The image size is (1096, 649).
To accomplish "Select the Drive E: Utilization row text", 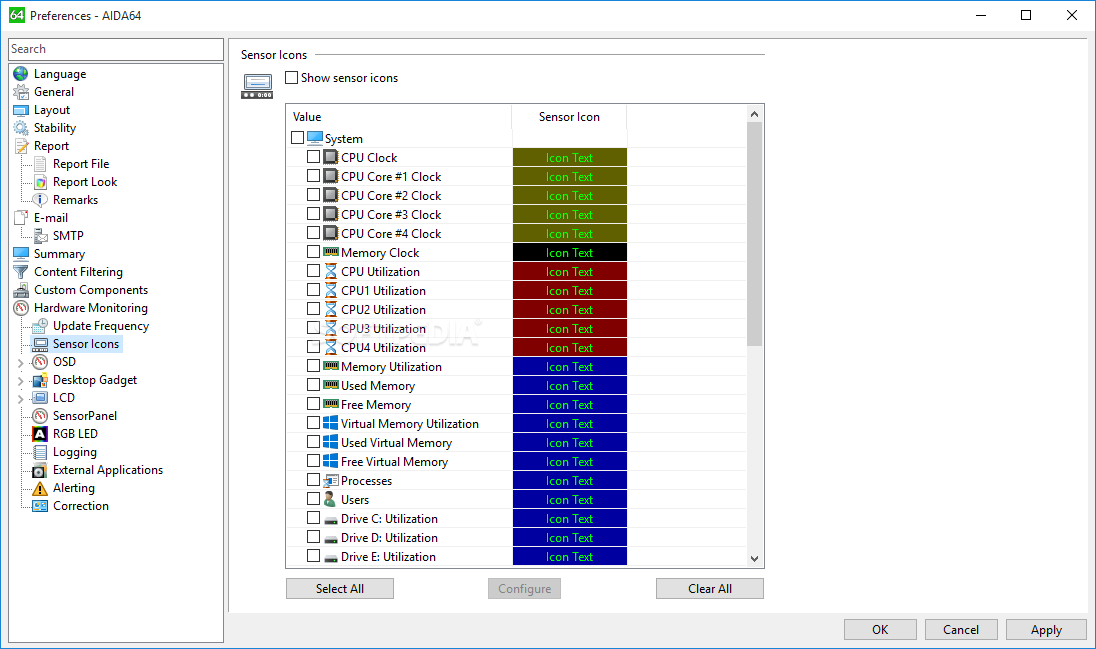I will pyautogui.click(x=389, y=557).
